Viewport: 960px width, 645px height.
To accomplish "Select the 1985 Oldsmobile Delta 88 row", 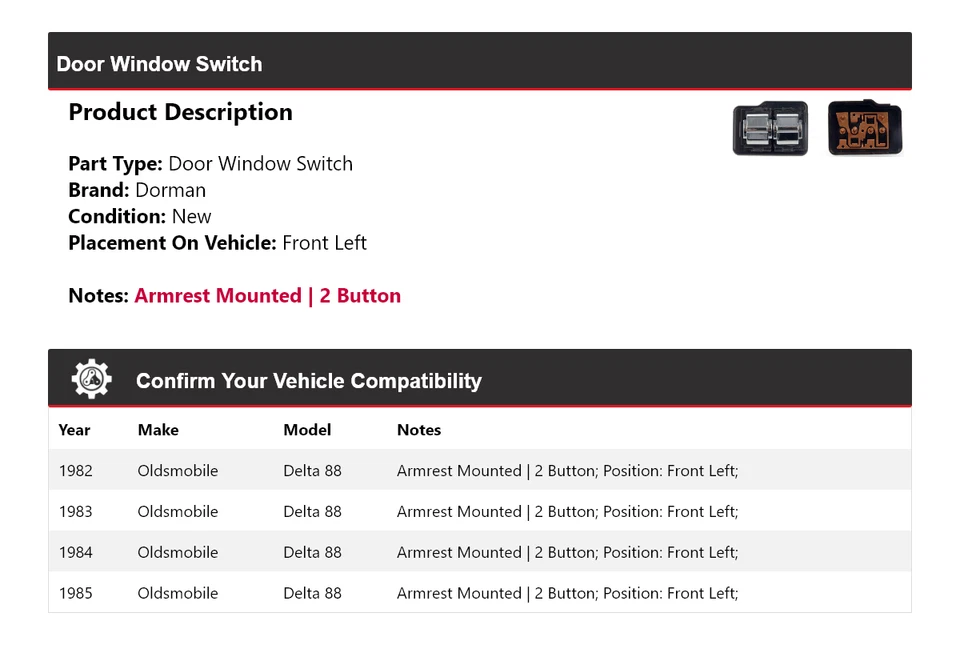I will coord(479,593).
